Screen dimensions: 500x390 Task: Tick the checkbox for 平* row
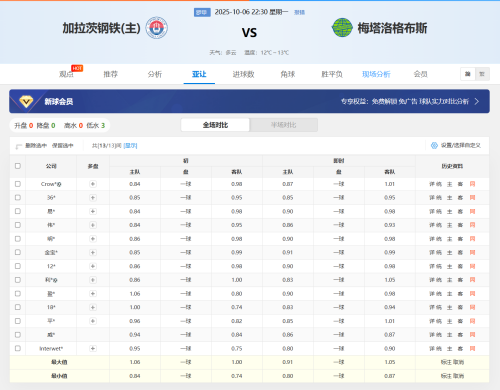[18, 321]
